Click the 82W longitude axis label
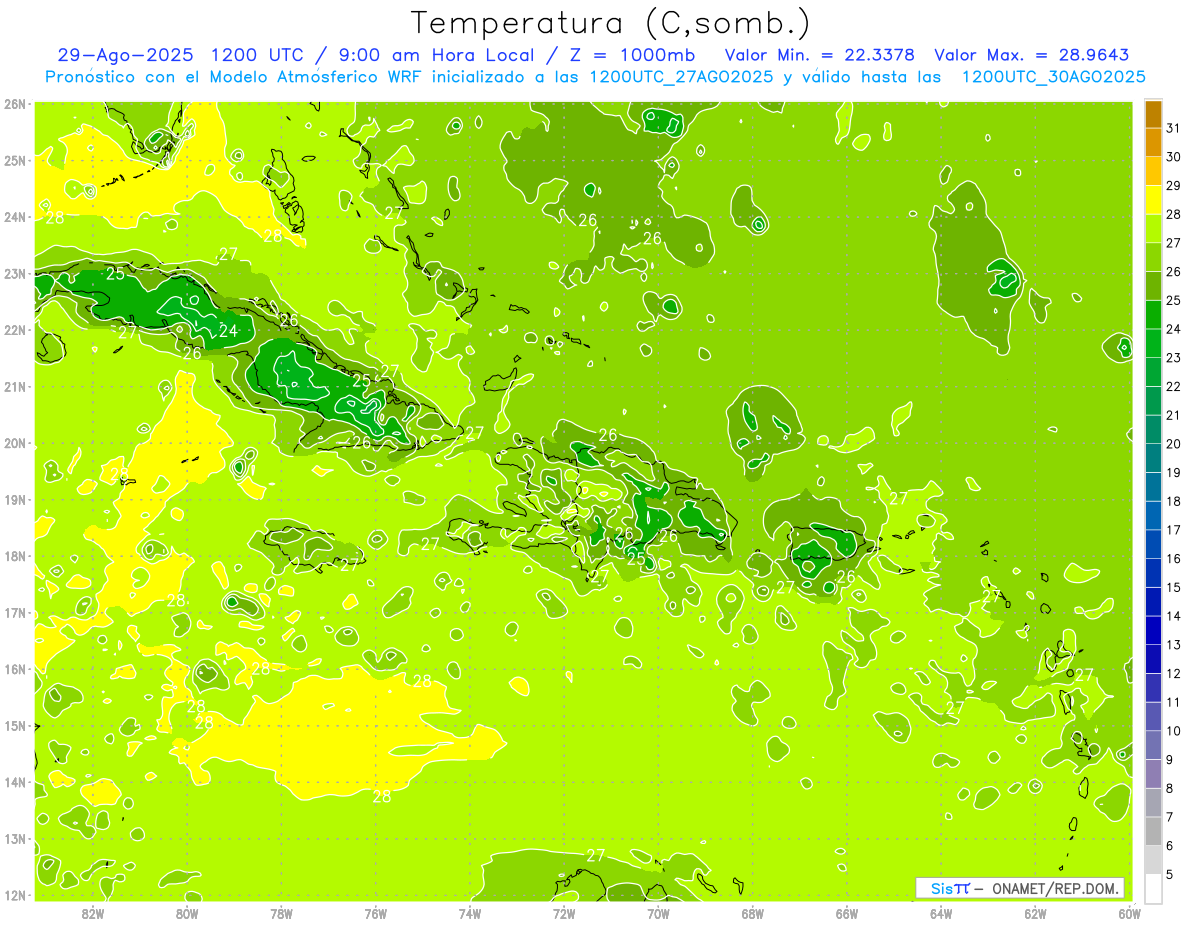 coord(93,913)
